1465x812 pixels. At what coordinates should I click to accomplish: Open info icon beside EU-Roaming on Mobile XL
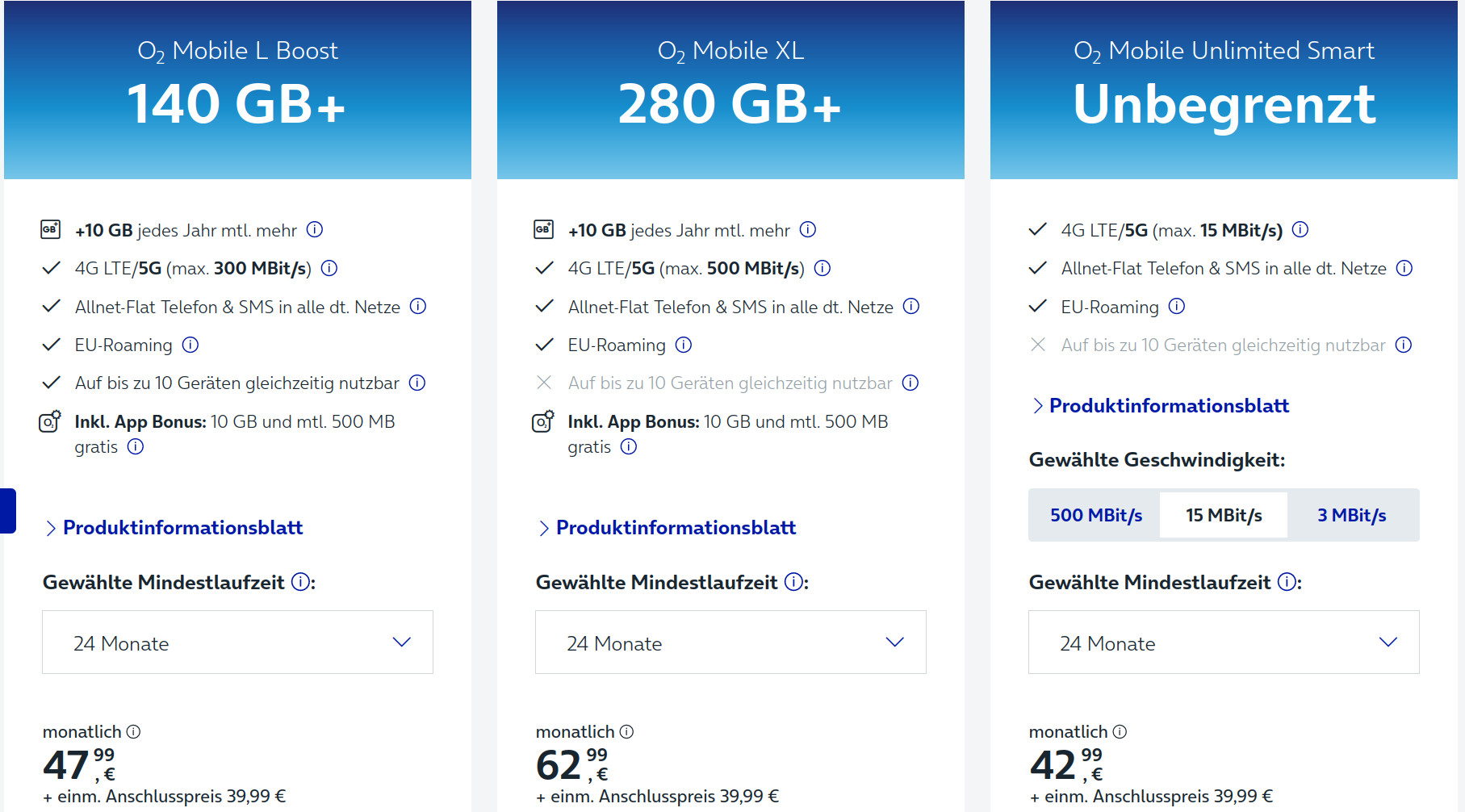pyautogui.click(x=684, y=345)
